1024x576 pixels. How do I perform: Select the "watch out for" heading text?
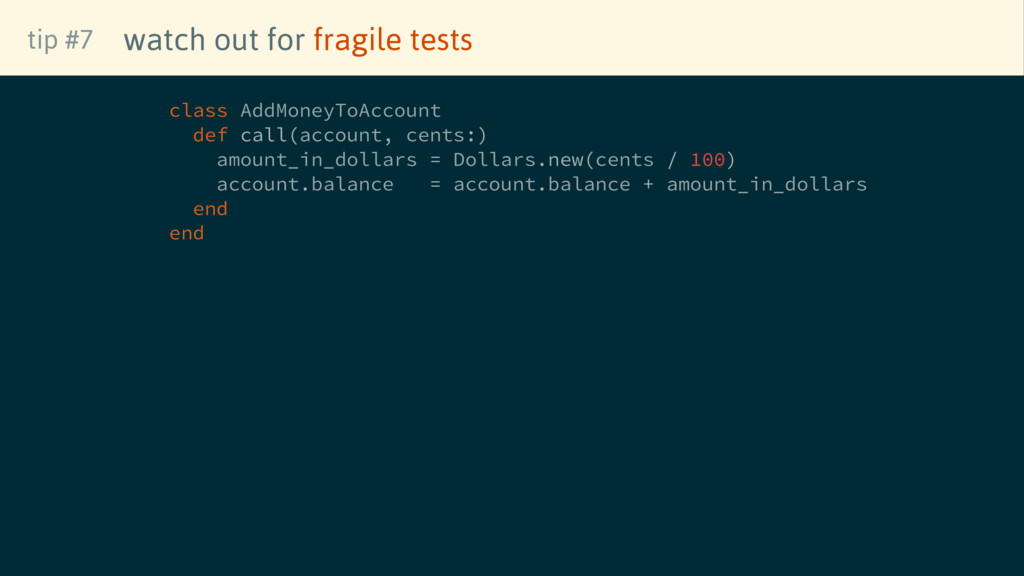pos(214,40)
